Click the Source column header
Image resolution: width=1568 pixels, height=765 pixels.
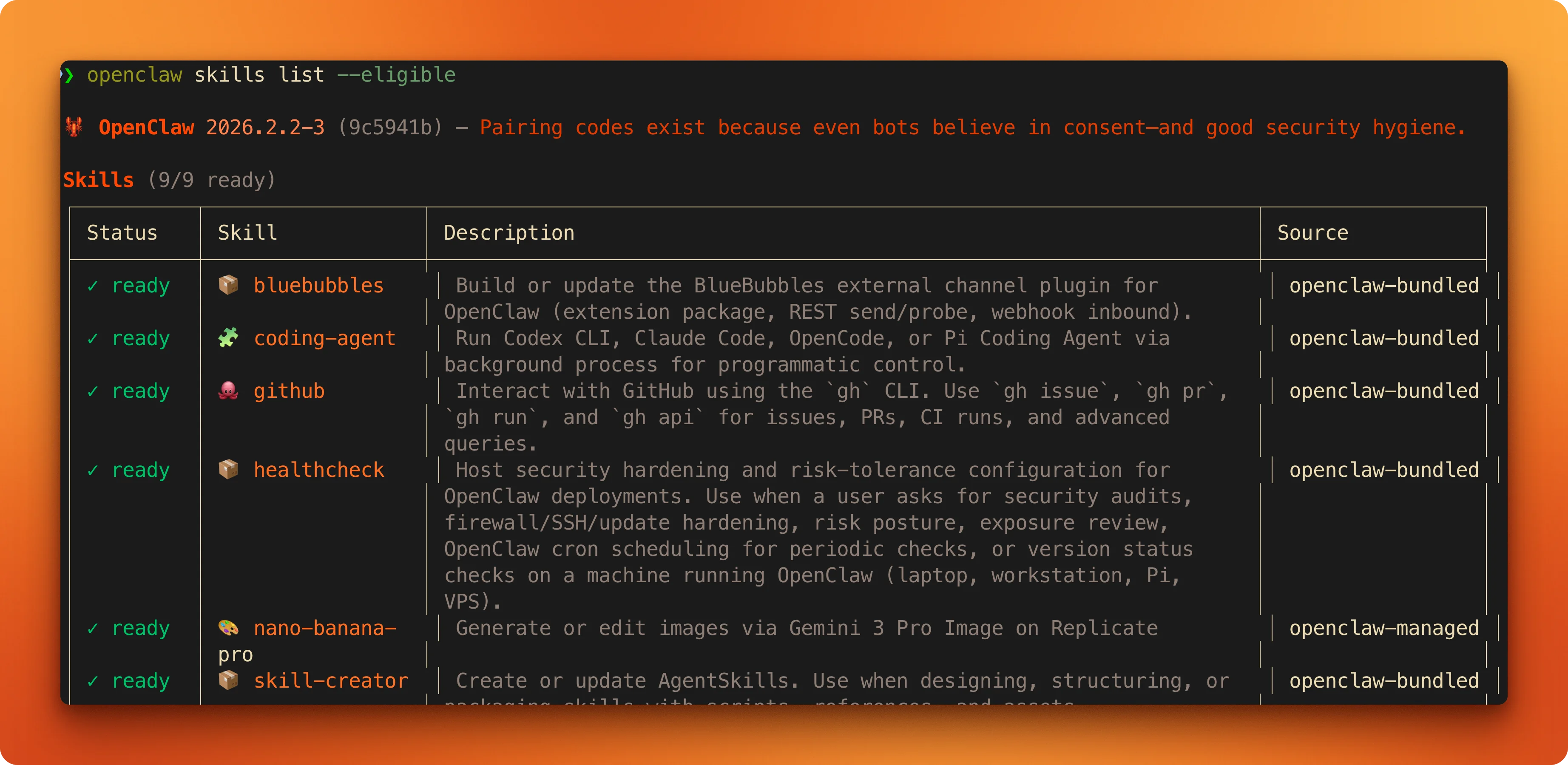point(1312,233)
